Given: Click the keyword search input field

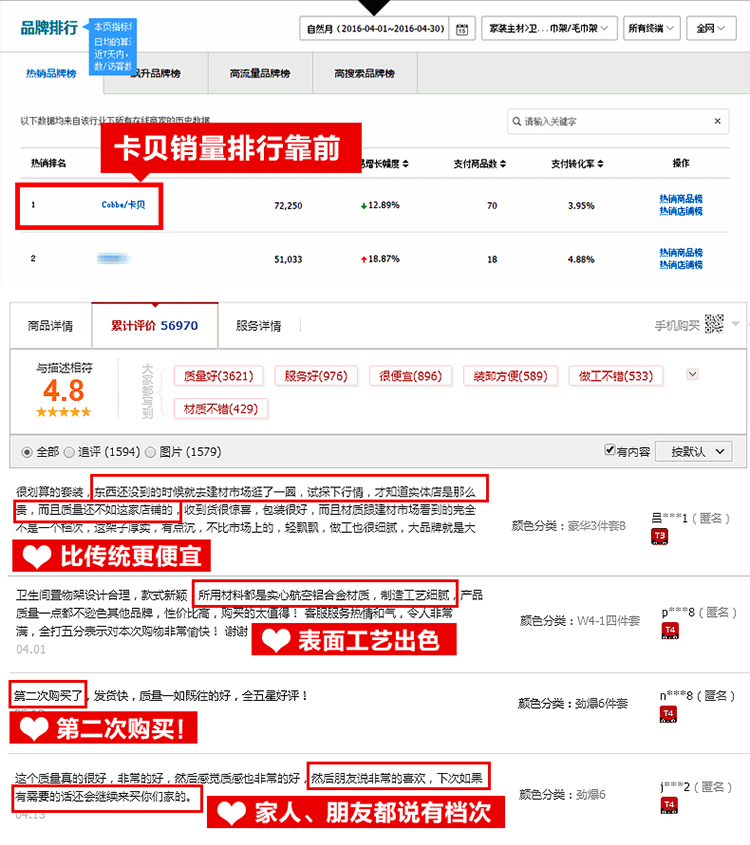Looking at the screenshot, I should point(618,121).
